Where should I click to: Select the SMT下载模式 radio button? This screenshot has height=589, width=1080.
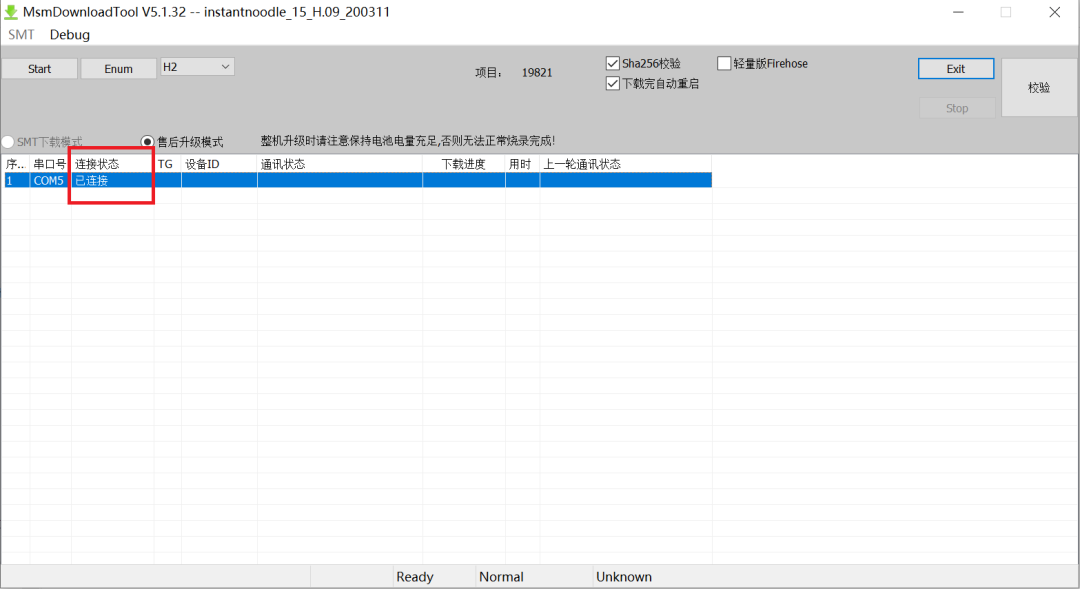[x=8, y=142]
